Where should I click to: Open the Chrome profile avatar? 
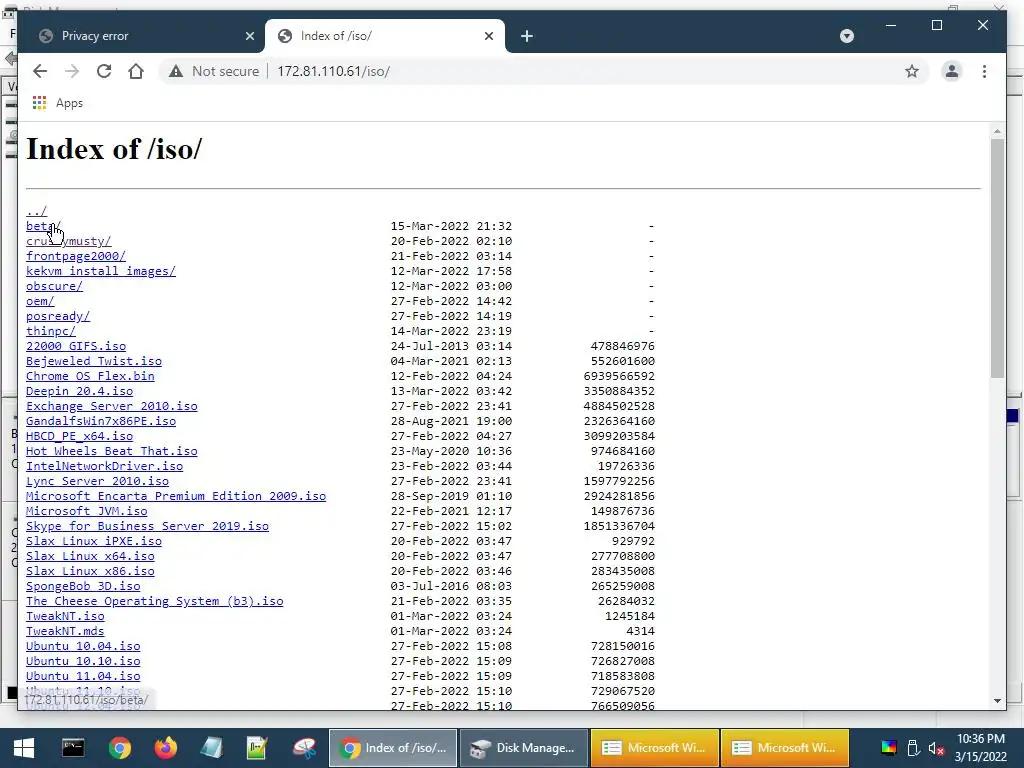[952, 71]
